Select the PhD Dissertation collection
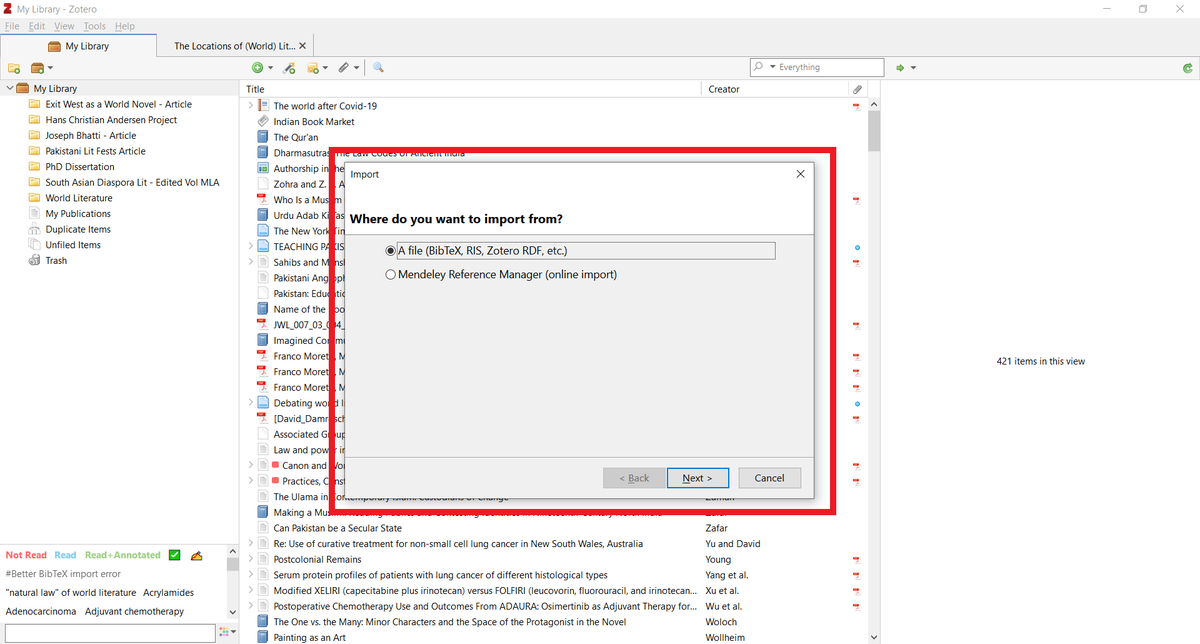 click(x=80, y=167)
